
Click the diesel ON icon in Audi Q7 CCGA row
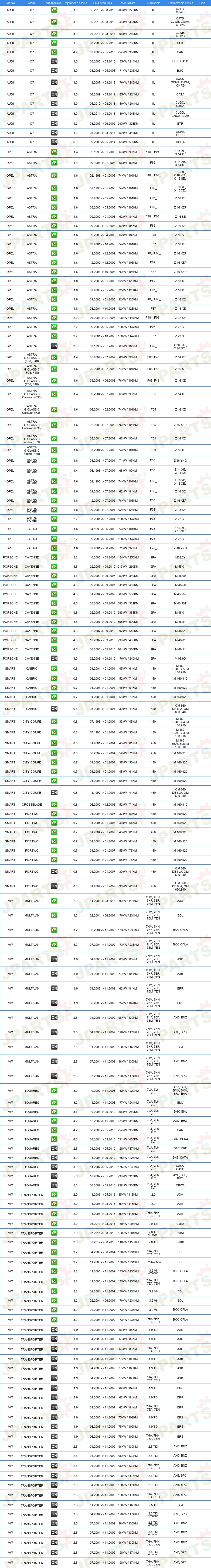pyautogui.click(x=54, y=142)
